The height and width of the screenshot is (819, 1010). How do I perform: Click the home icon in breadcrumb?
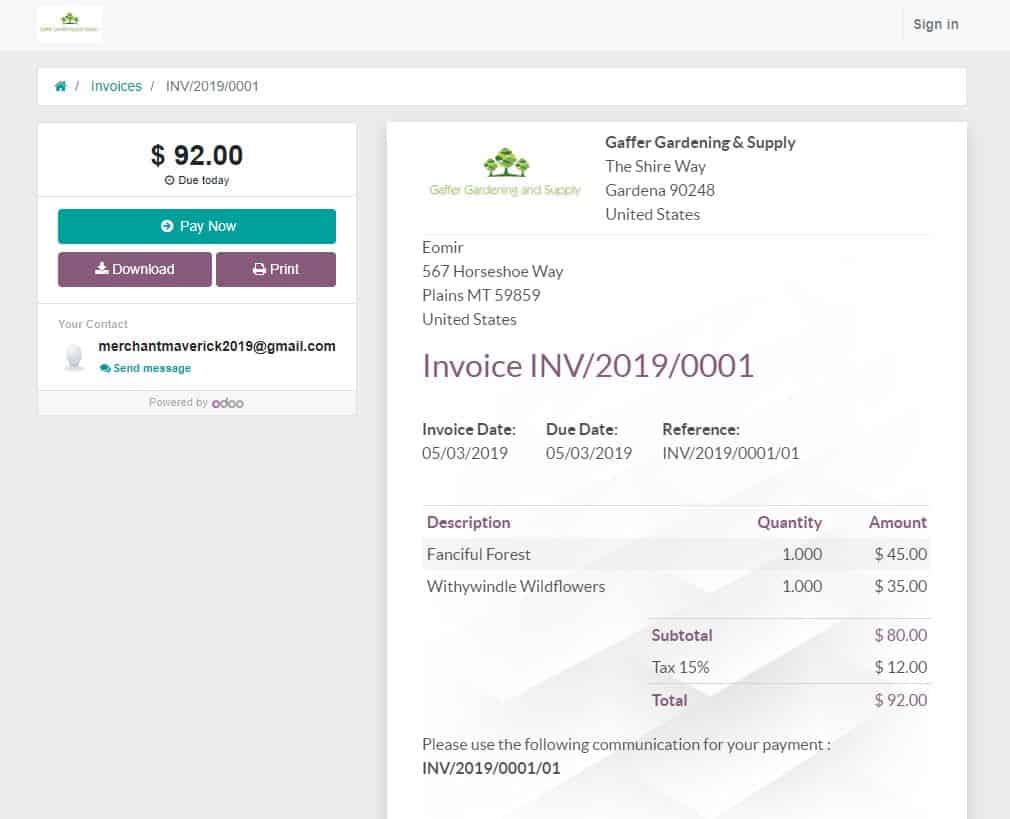click(61, 86)
